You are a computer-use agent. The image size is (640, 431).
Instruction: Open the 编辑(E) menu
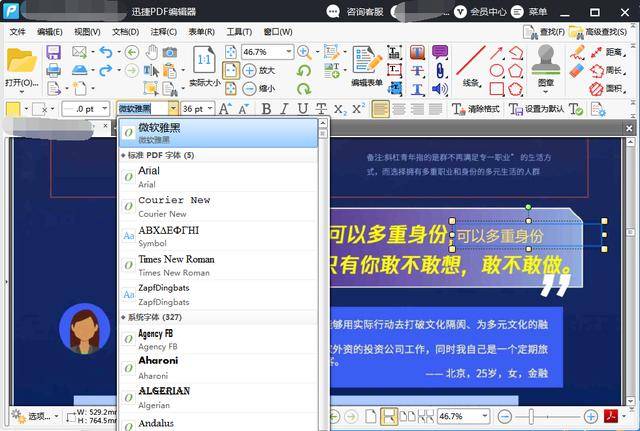(x=49, y=32)
